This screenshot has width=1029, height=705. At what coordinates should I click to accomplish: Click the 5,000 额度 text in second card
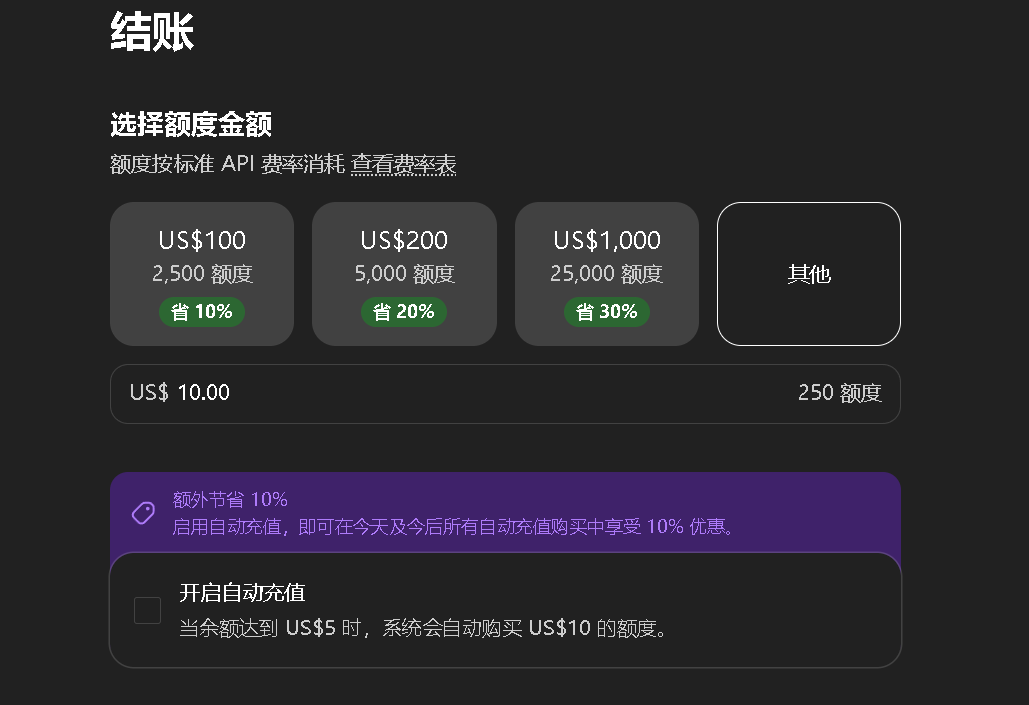[404, 274]
